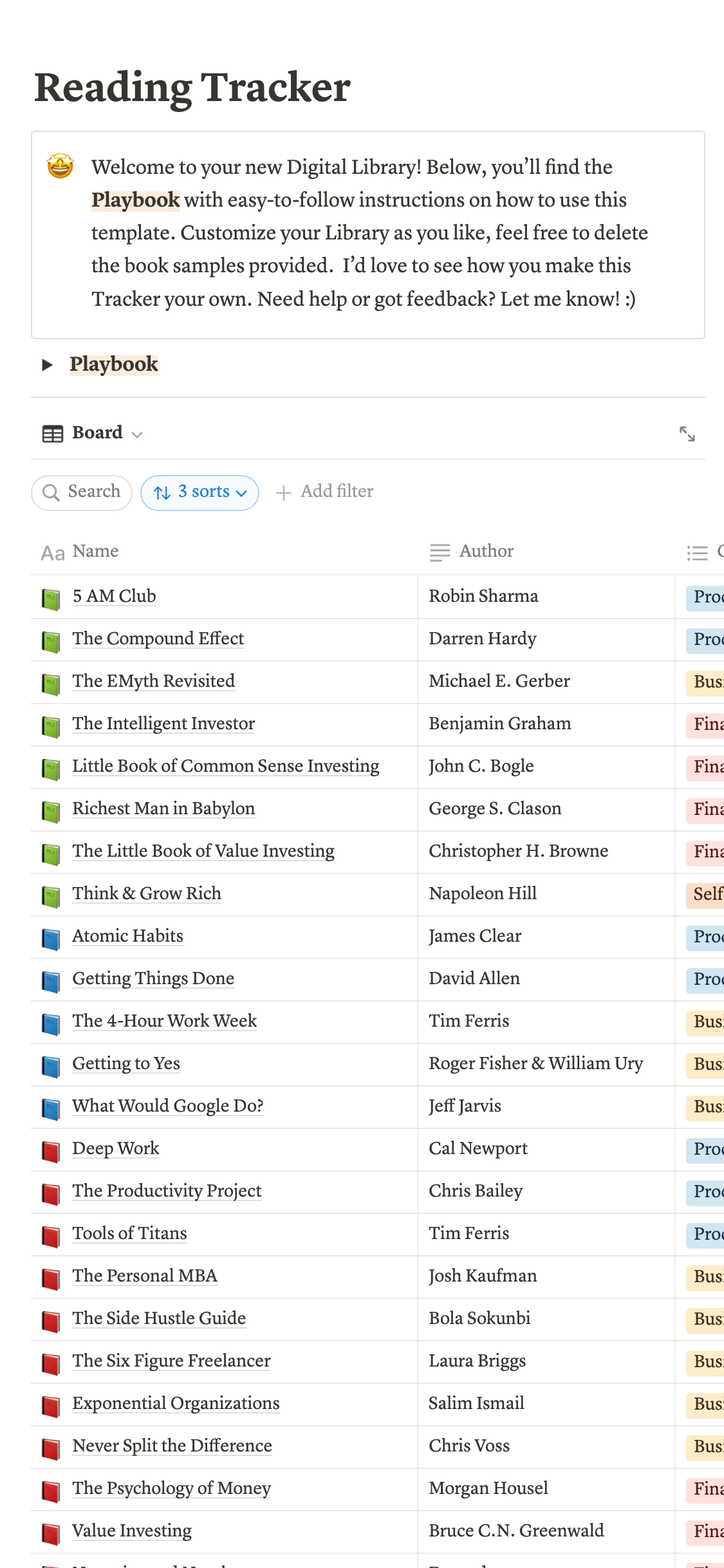Click the Reading Tracker page title
The image size is (724, 1568).
pyautogui.click(x=192, y=88)
